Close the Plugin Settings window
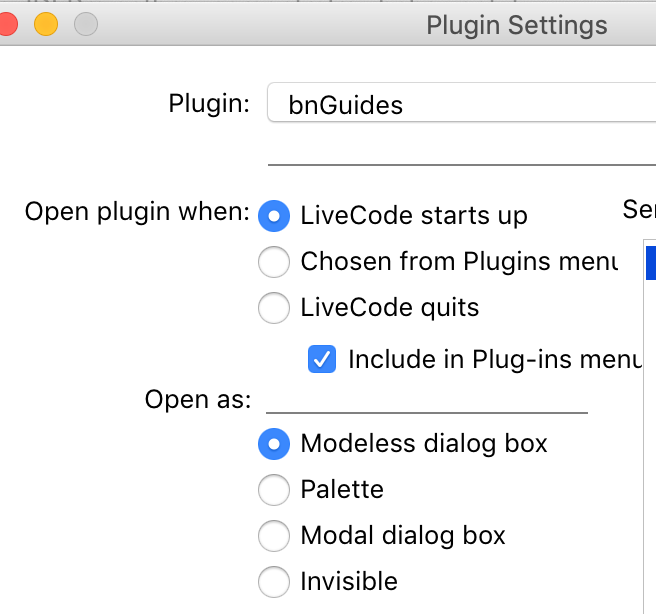The image size is (656, 614). (6, 24)
